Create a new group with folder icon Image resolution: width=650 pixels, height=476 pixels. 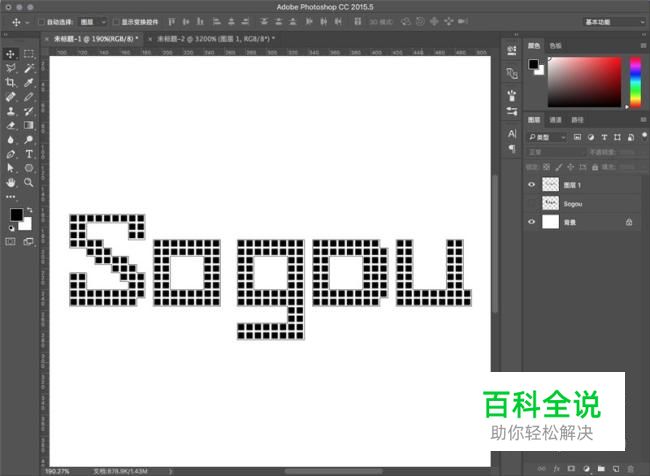601,469
